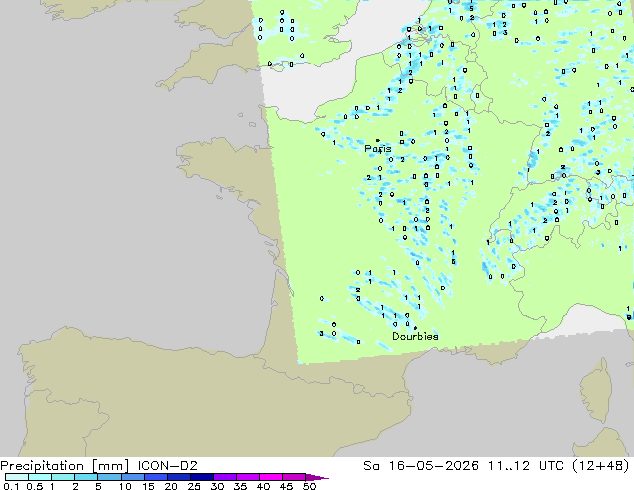This screenshot has width=634, height=490.
Task: Click the Dourbies location label
Action: tap(415, 336)
